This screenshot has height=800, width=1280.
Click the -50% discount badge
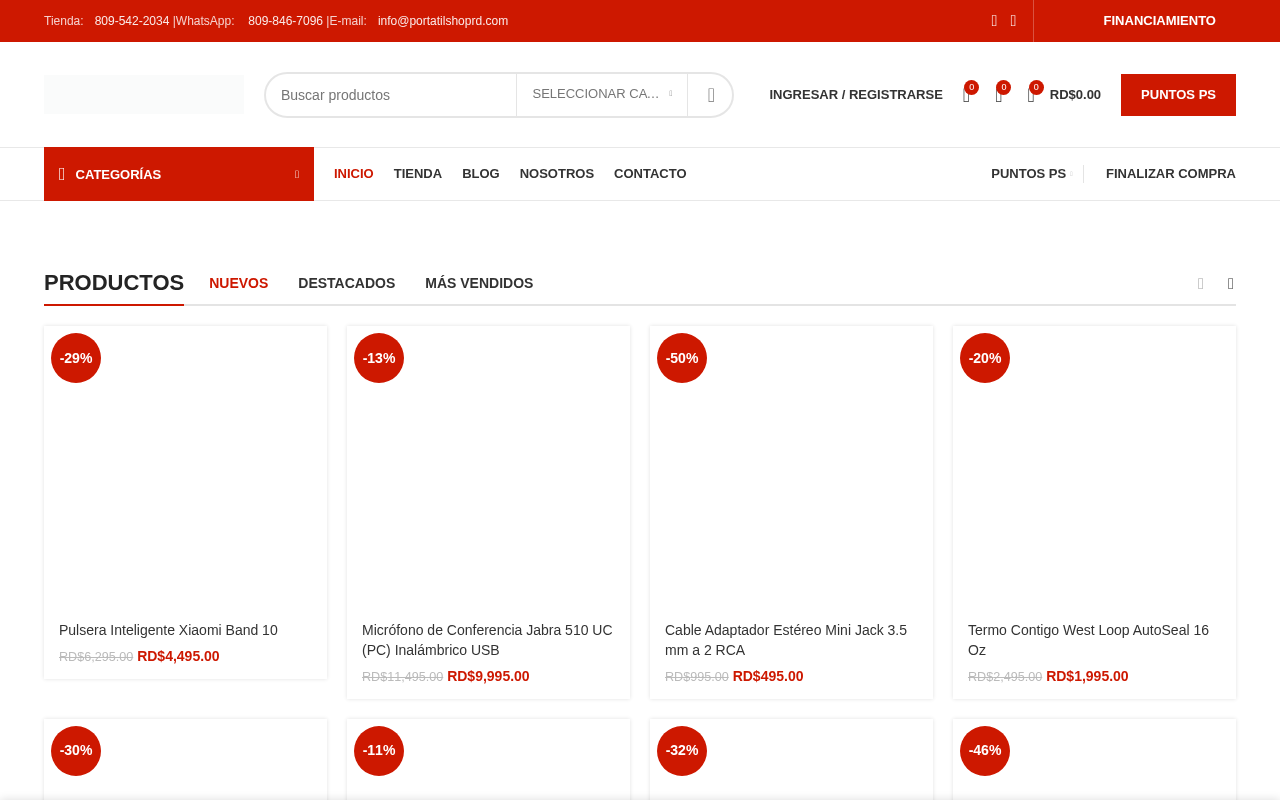pos(682,358)
